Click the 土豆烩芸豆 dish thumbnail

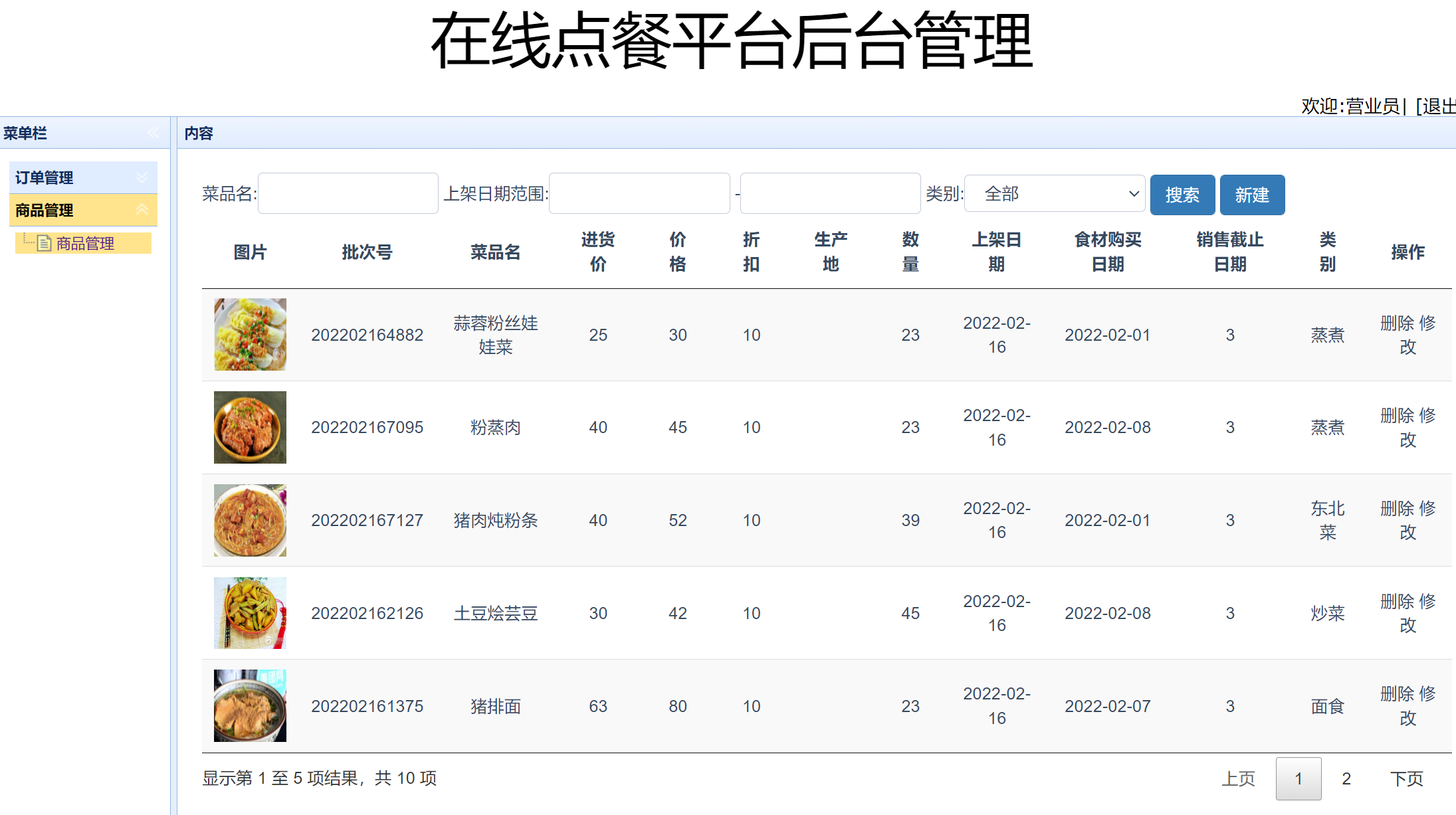[249, 612]
